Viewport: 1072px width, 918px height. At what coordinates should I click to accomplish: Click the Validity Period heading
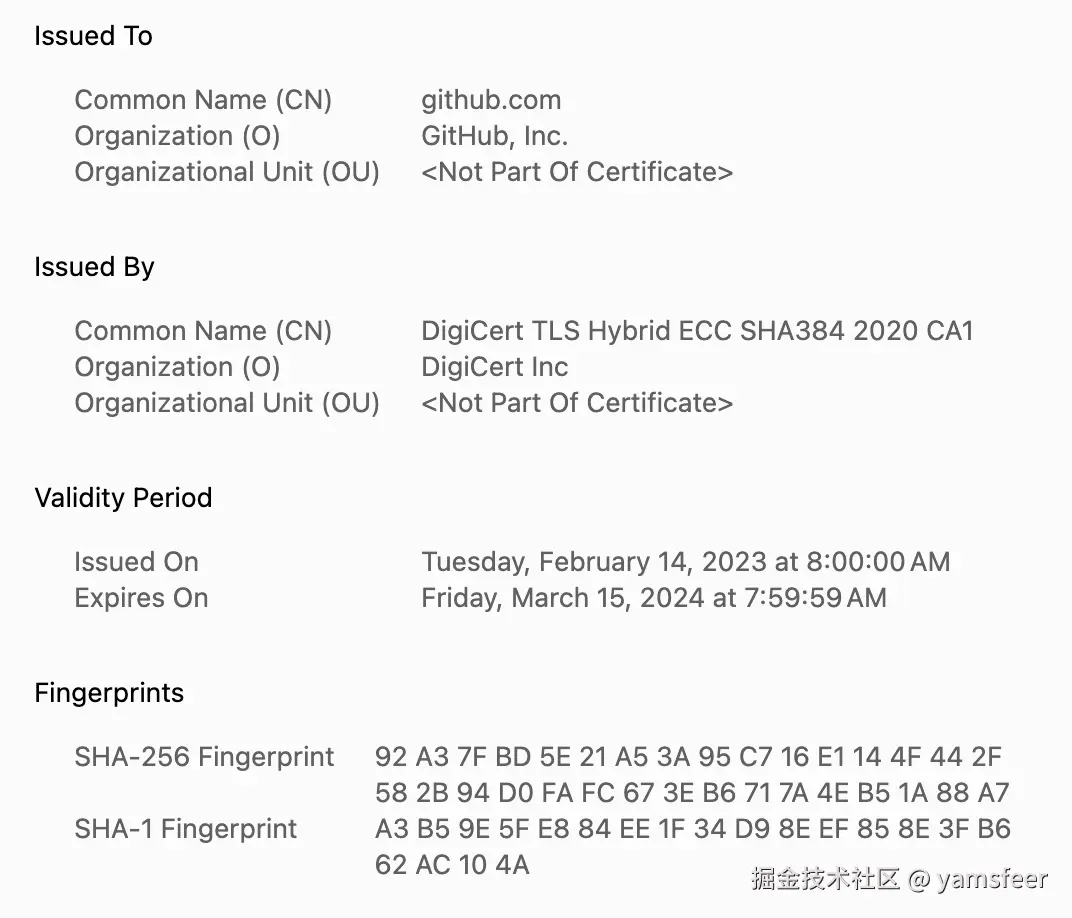pyautogui.click(x=123, y=498)
